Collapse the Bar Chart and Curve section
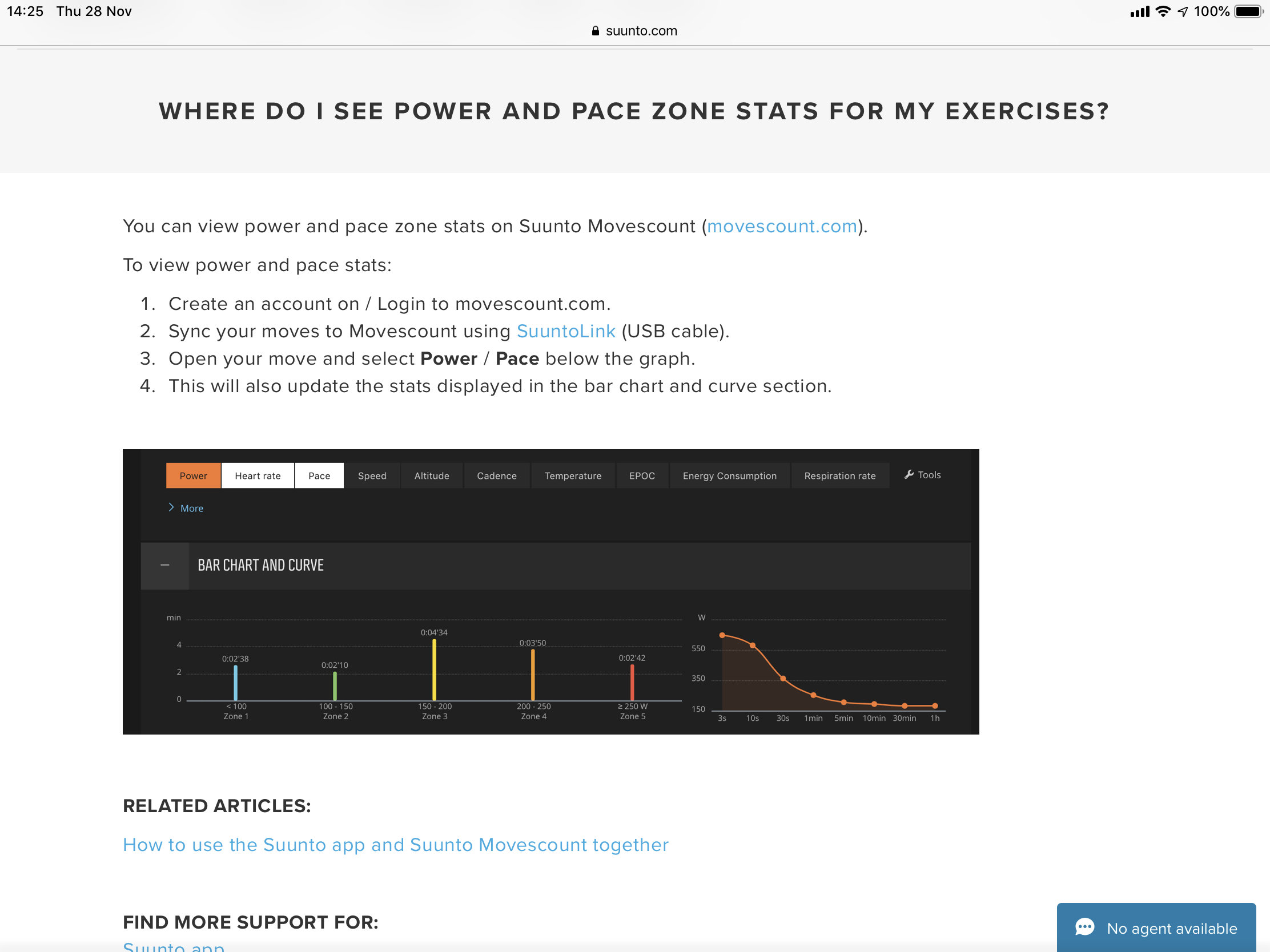 (165, 565)
